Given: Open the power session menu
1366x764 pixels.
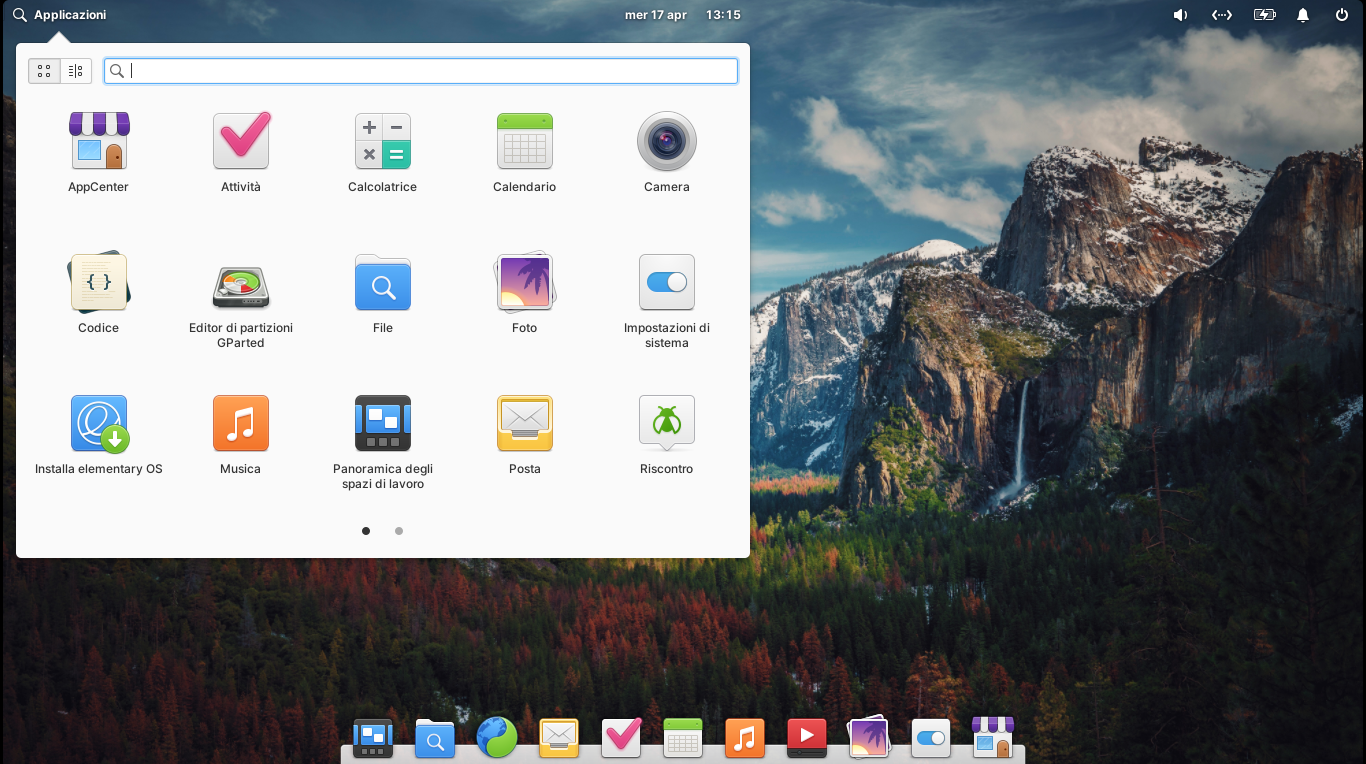Looking at the screenshot, I should click(1342, 15).
